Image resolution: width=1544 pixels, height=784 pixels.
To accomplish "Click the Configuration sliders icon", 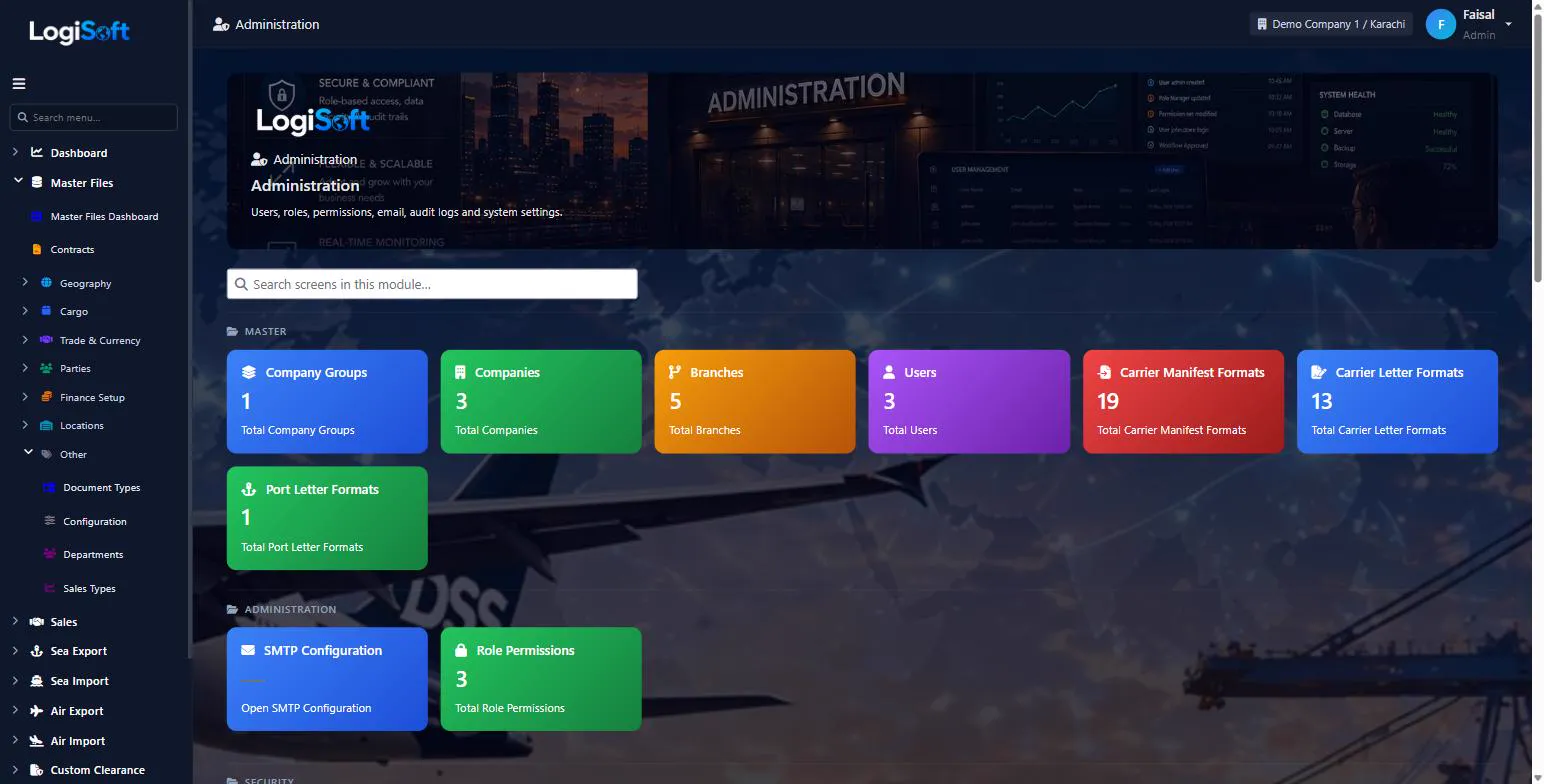I will tap(49, 521).
